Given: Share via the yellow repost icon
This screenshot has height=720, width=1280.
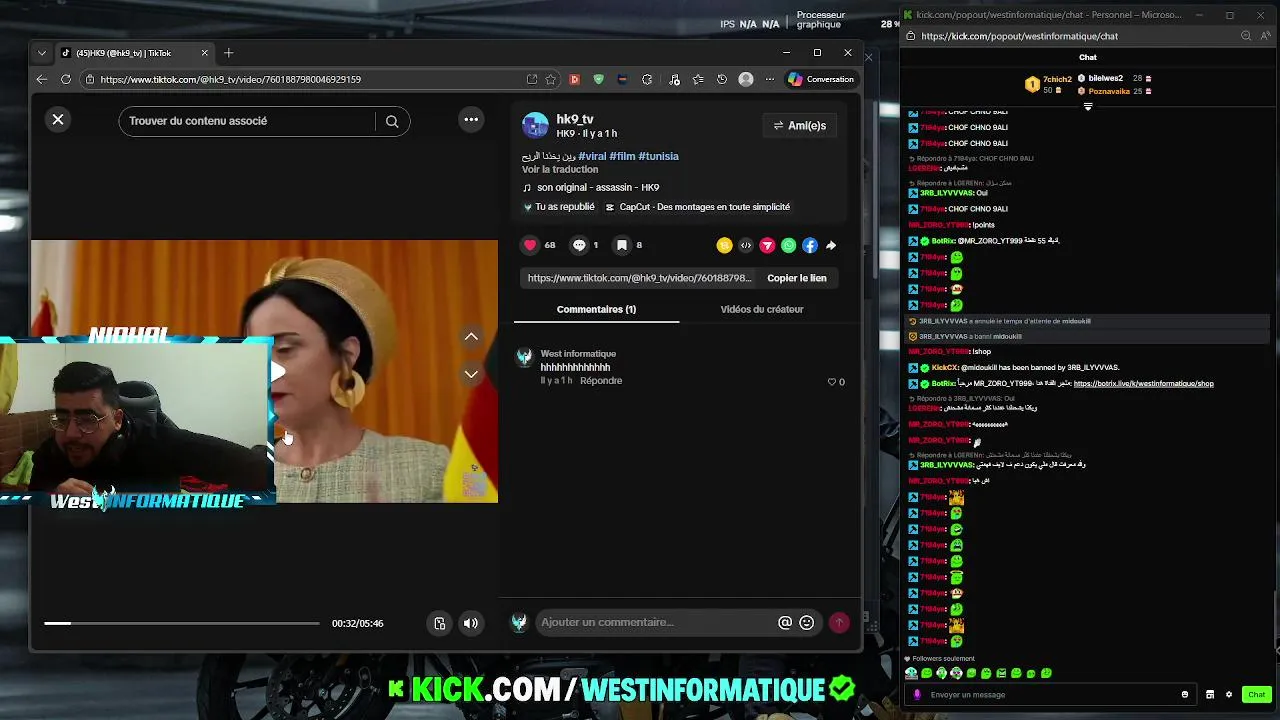Looking at the screenshot, I should click(724, 245).
